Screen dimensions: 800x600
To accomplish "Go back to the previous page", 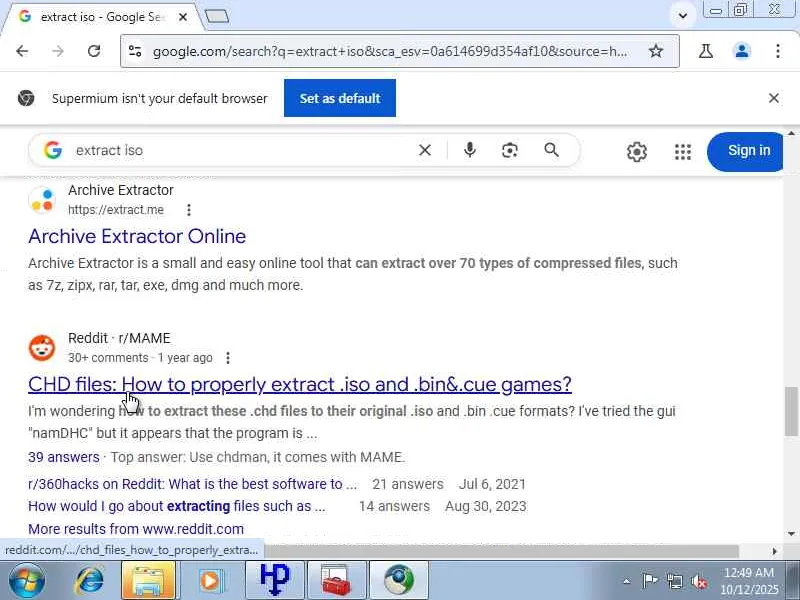I will pos(22,51).
